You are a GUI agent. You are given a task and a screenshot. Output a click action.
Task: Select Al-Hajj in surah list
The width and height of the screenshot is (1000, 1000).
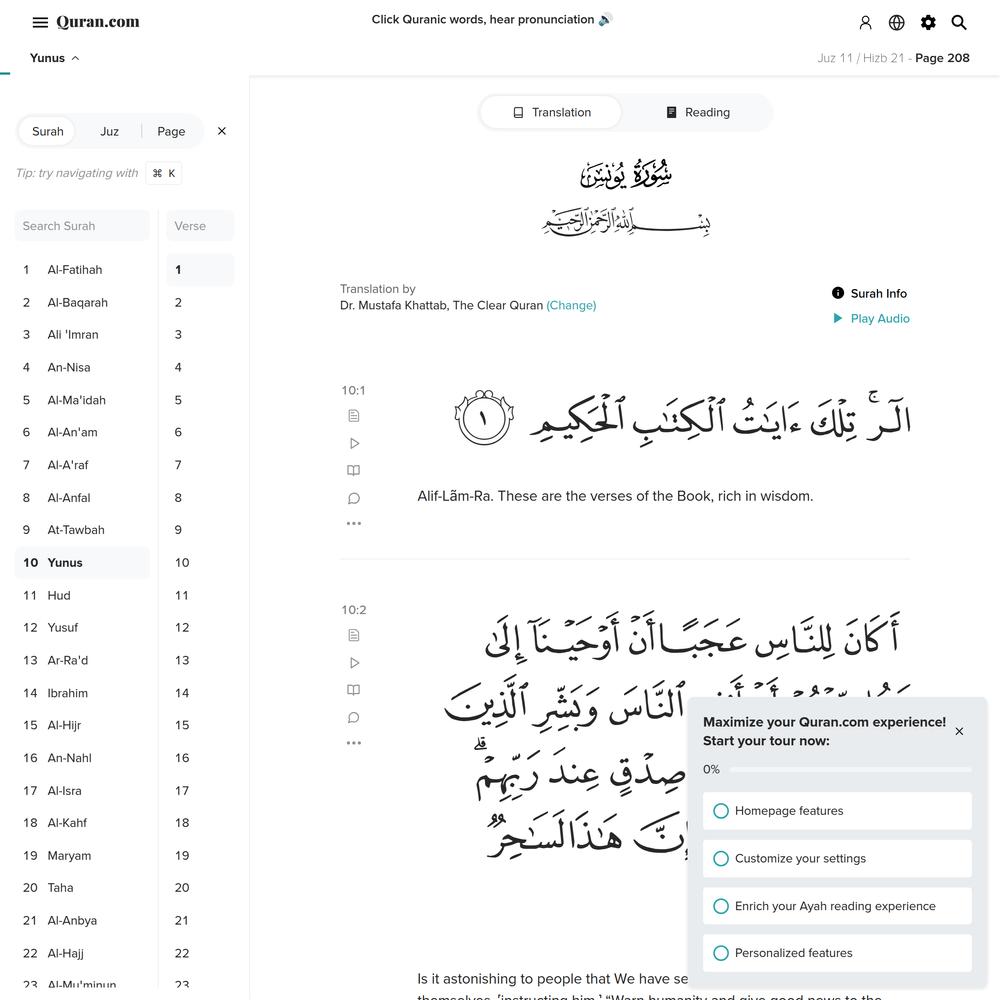coord(82,953)
